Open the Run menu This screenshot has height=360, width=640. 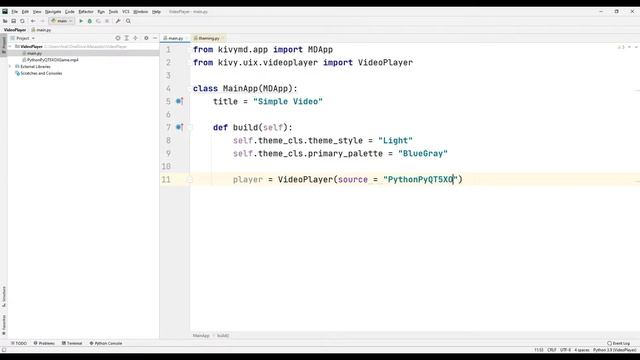coord(101,12)
